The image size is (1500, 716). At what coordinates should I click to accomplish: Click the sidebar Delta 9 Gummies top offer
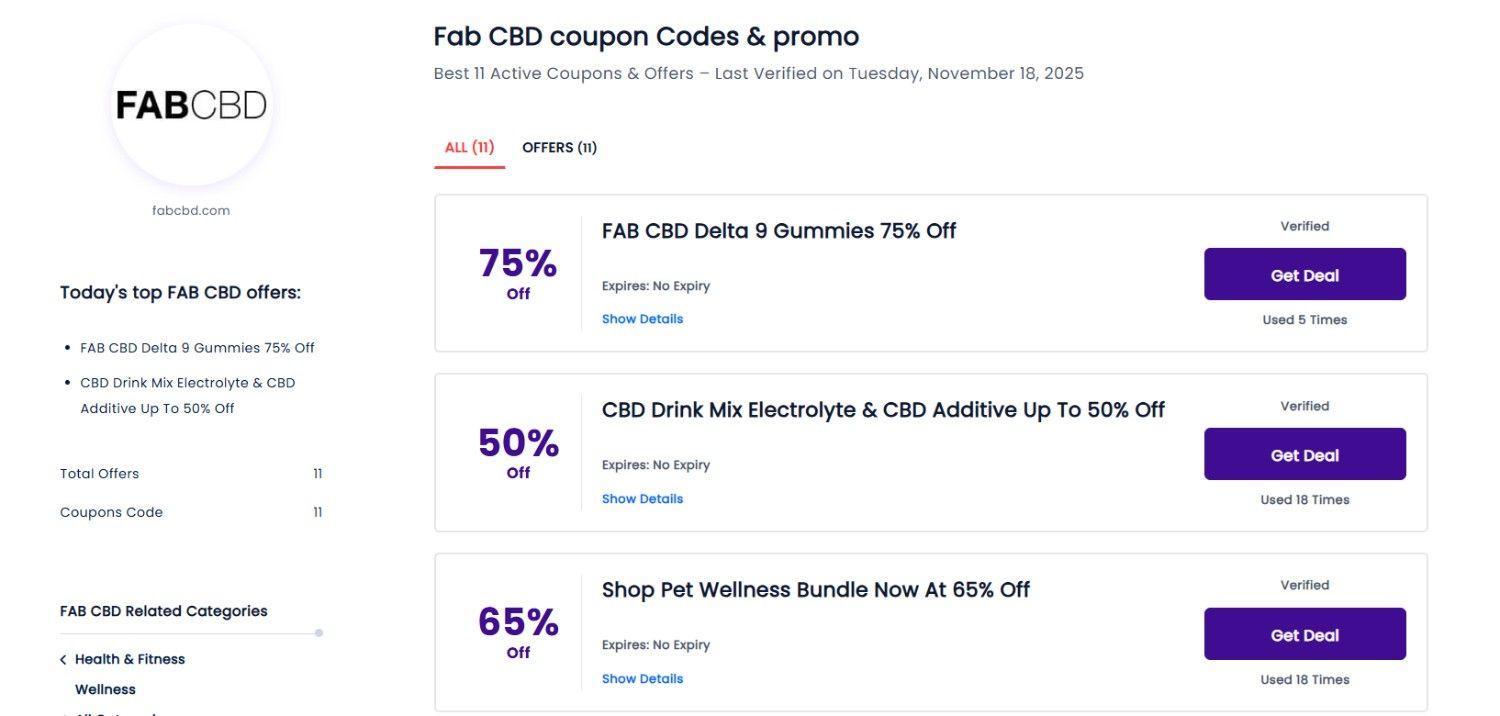(x=197, y=348)
